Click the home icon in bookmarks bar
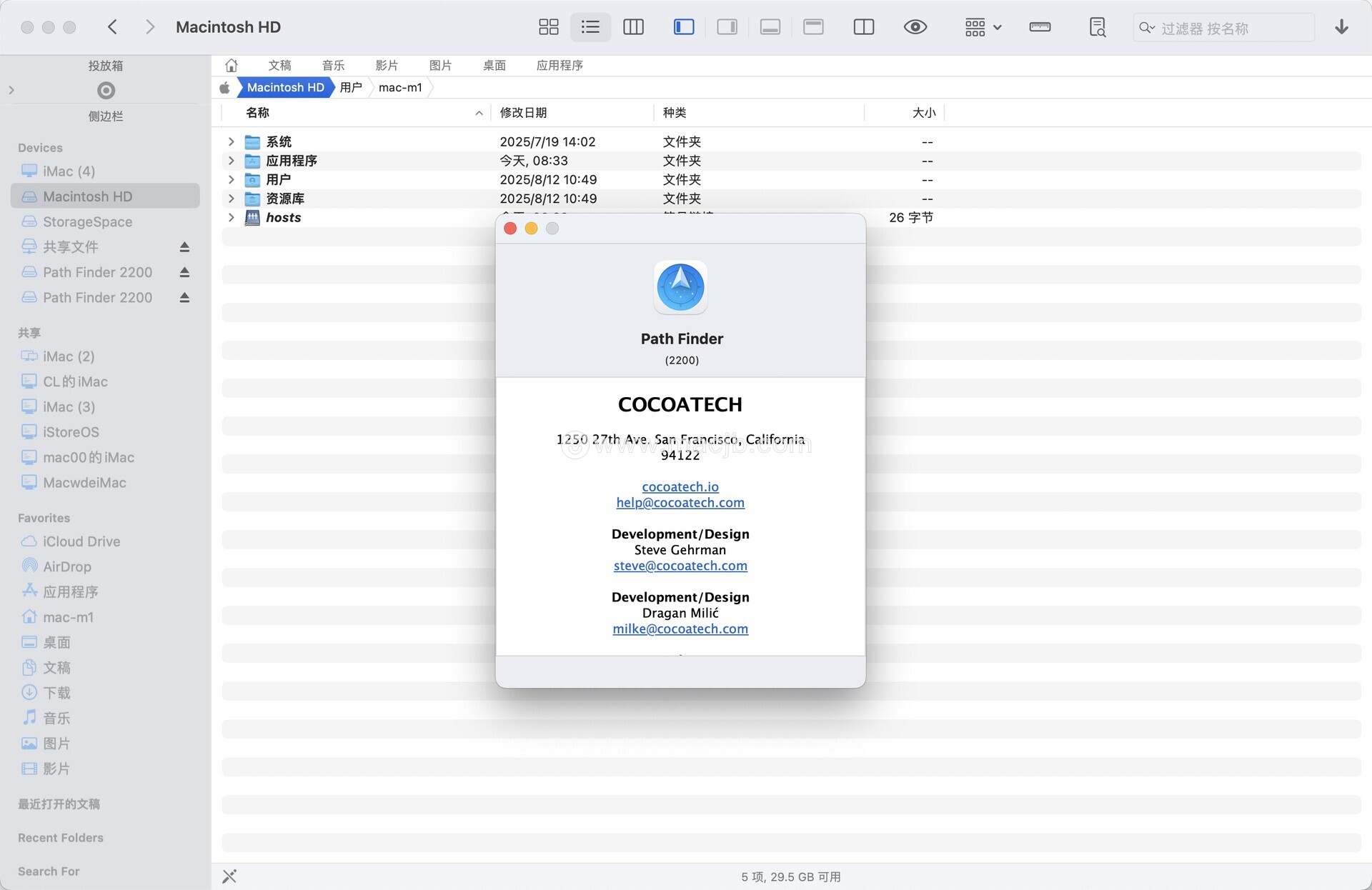 tap(231, 65)
